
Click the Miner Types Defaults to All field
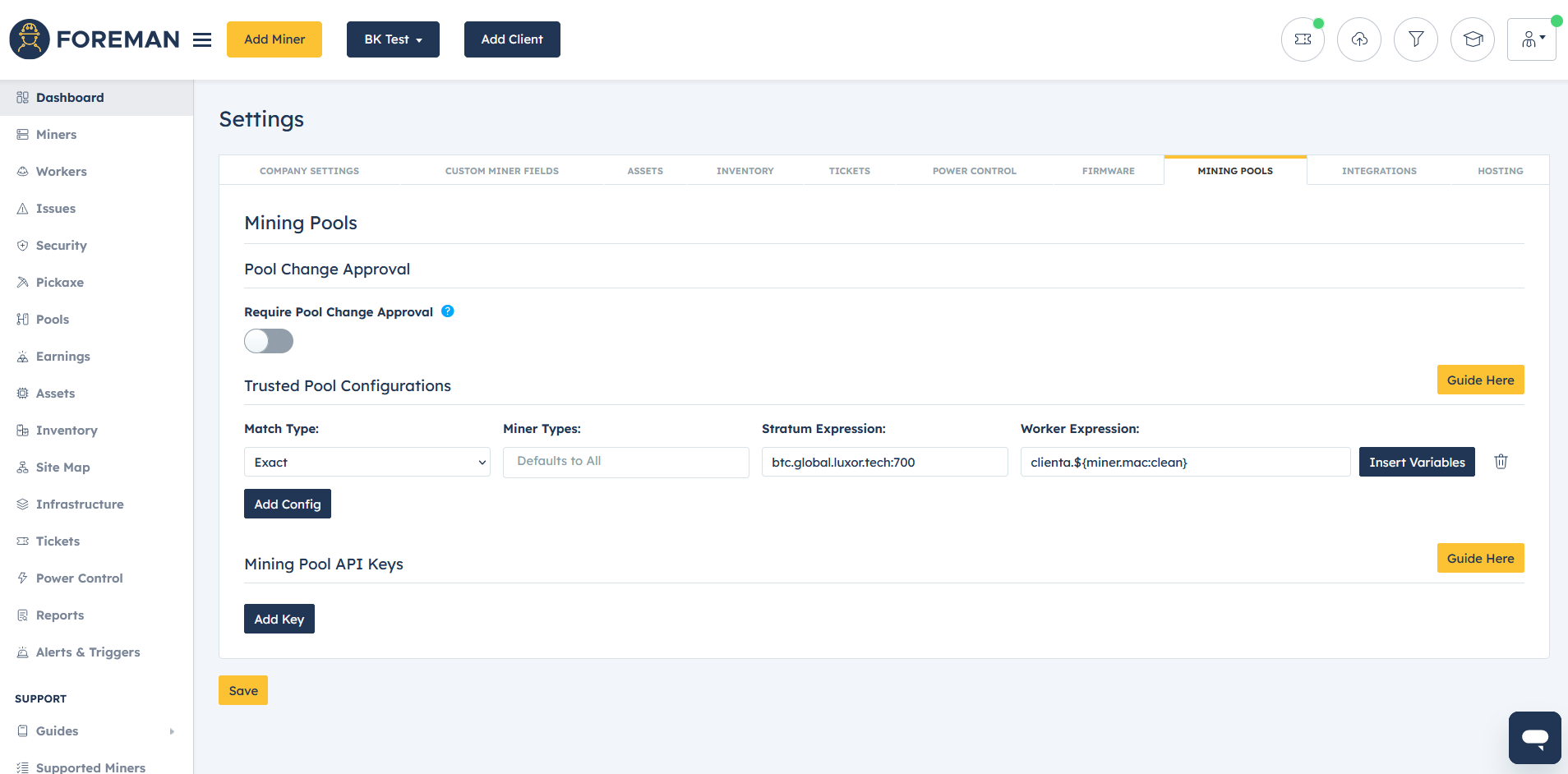pos(625,462)
